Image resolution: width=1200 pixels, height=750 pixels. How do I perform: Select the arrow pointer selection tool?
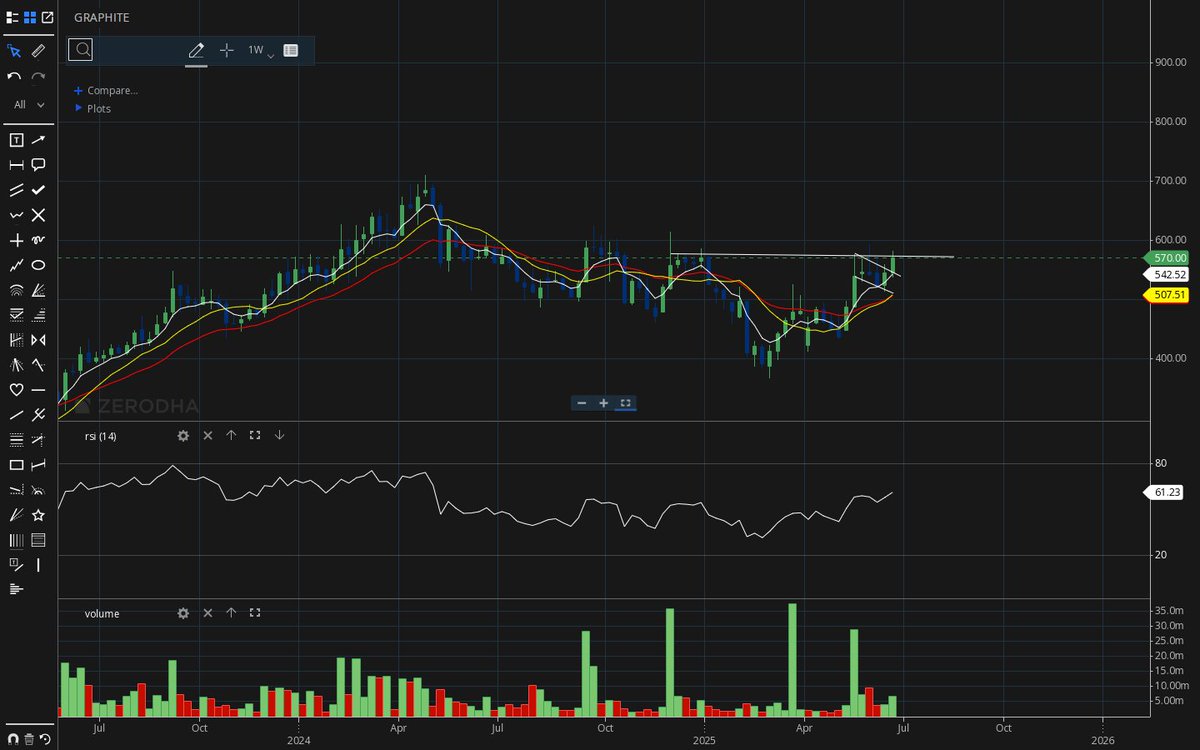(15, 50)
